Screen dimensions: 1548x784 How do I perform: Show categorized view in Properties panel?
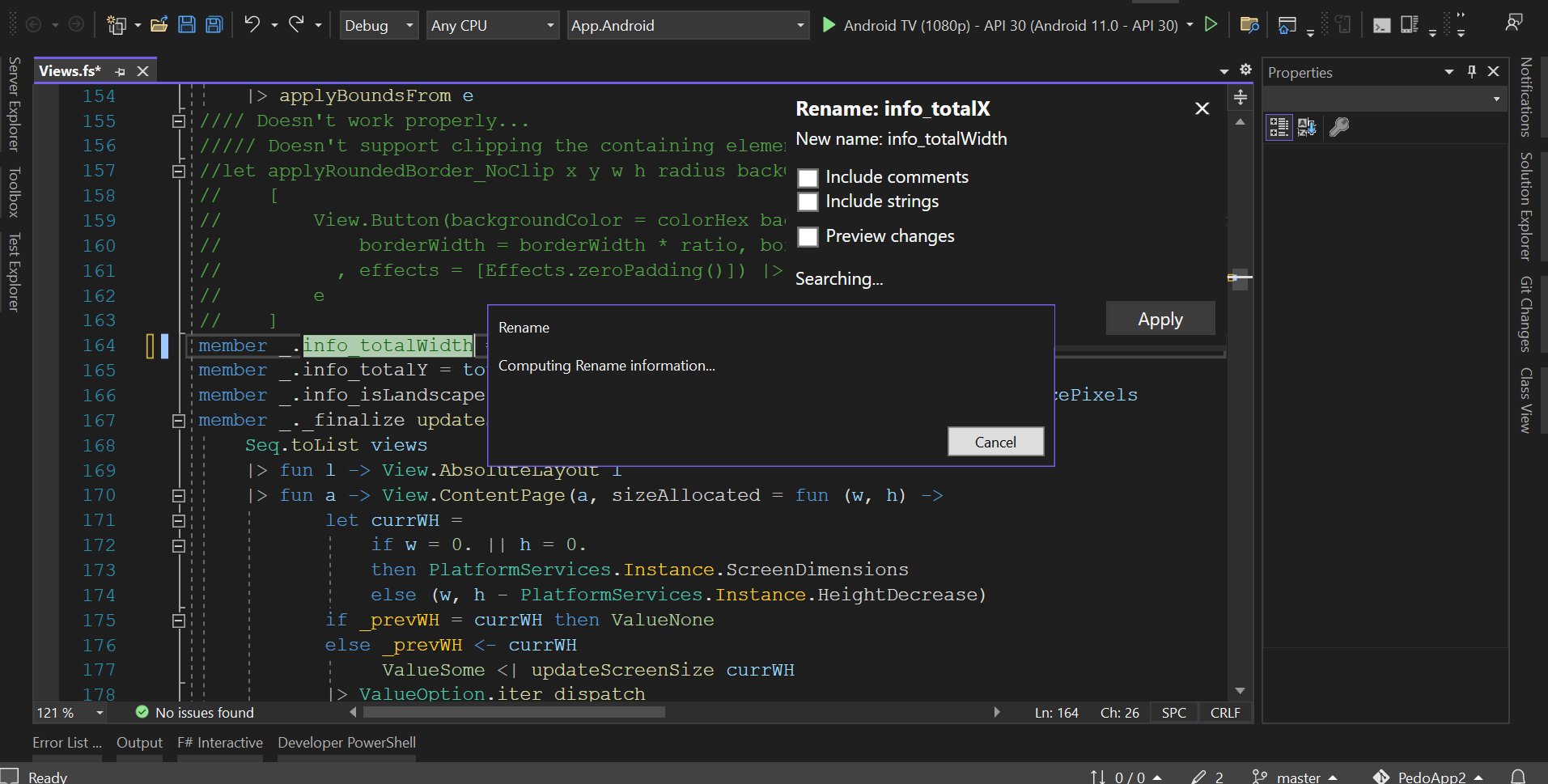[1279, 127]
